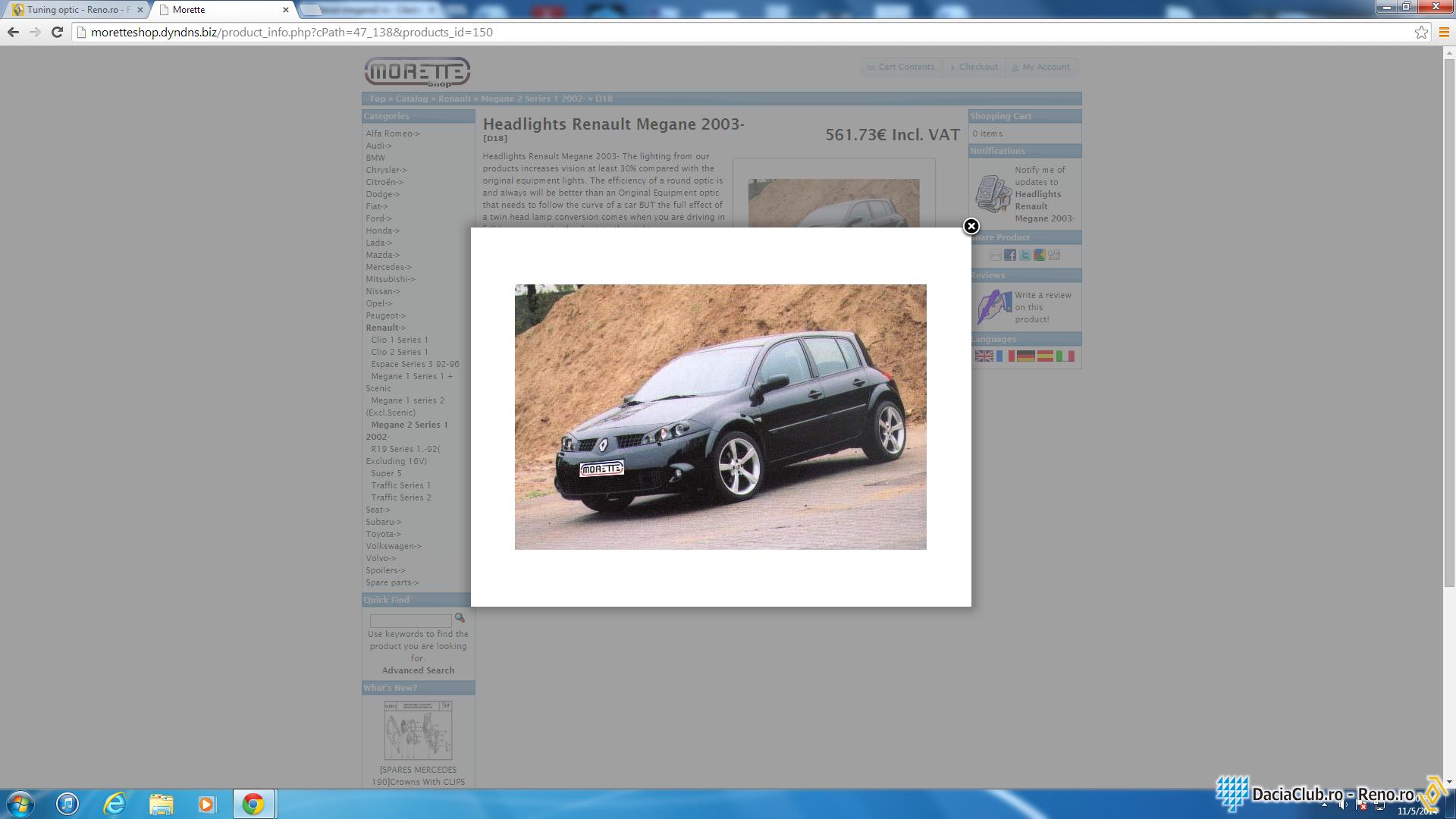Open Windows Media Player from taskbar
The height and width of the screenshot is (819, 1456).
(x=207, y=804)
